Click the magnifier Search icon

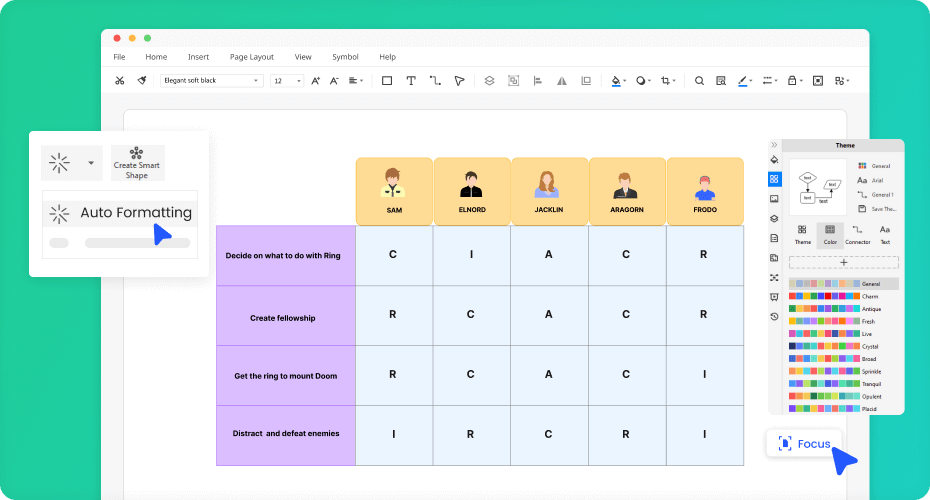click(699, 81)
